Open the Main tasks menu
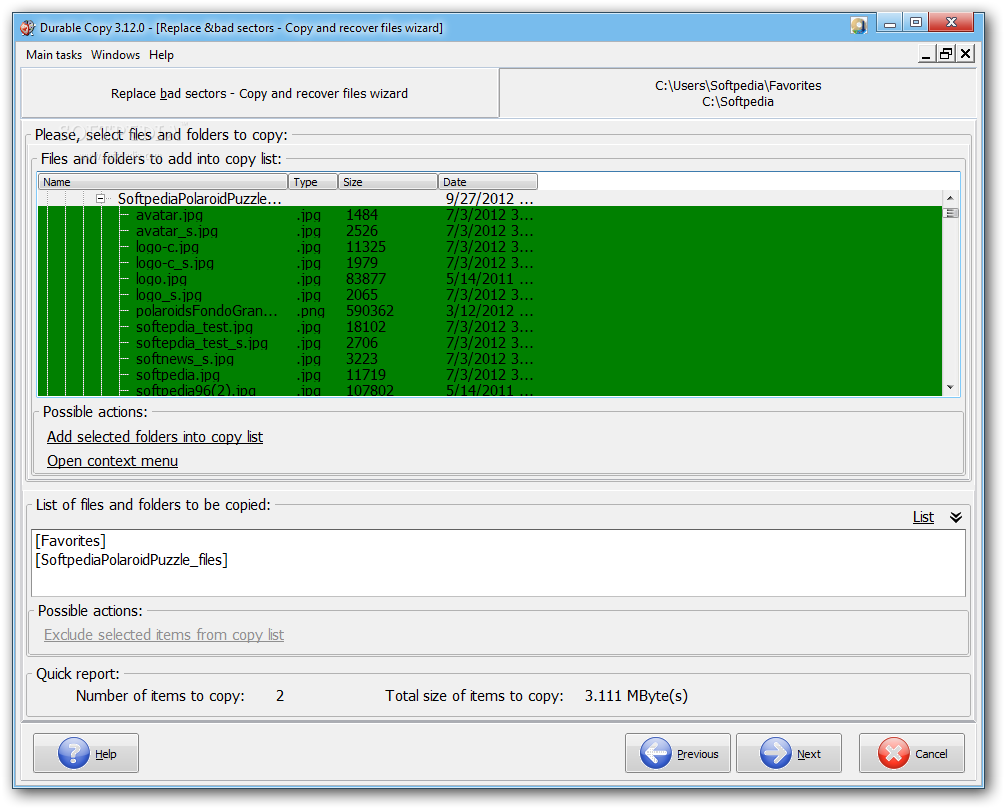This screenshot has height=809, width=1005. [x=54, y=55]
